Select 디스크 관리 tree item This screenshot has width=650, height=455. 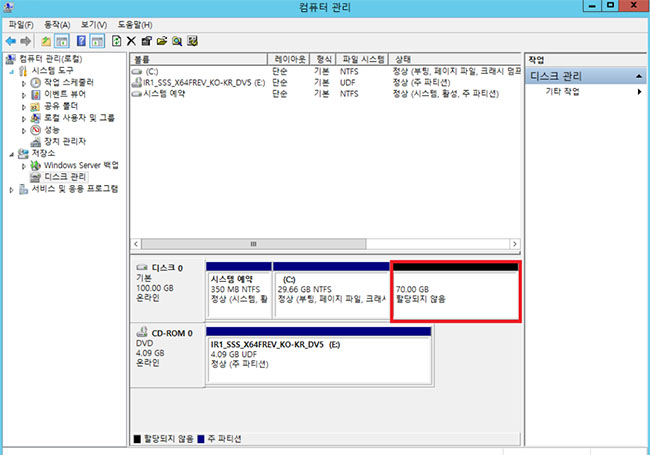pos(65,177)
